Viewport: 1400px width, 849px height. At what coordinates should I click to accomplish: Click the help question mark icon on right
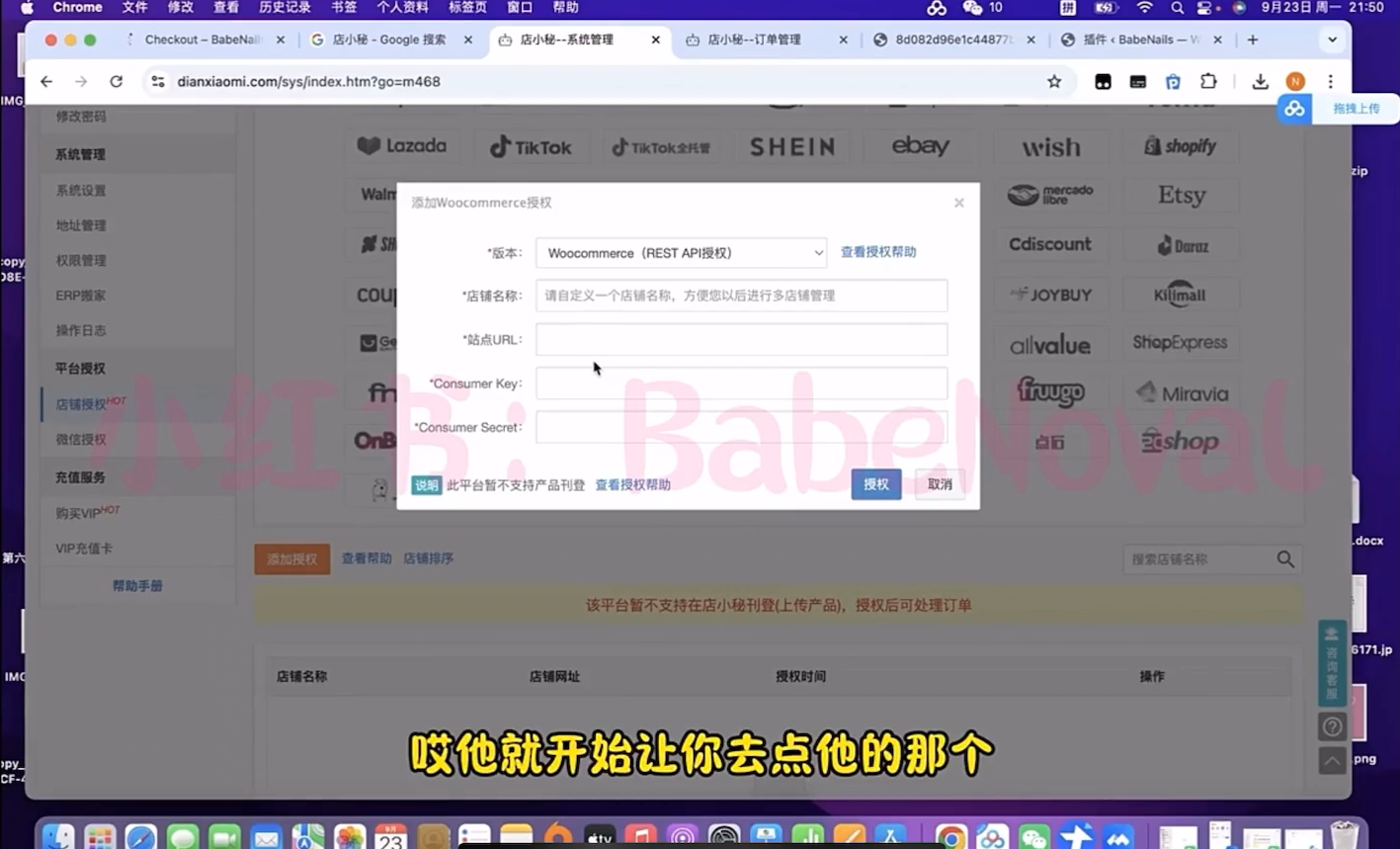click(x=1332, y=727)
